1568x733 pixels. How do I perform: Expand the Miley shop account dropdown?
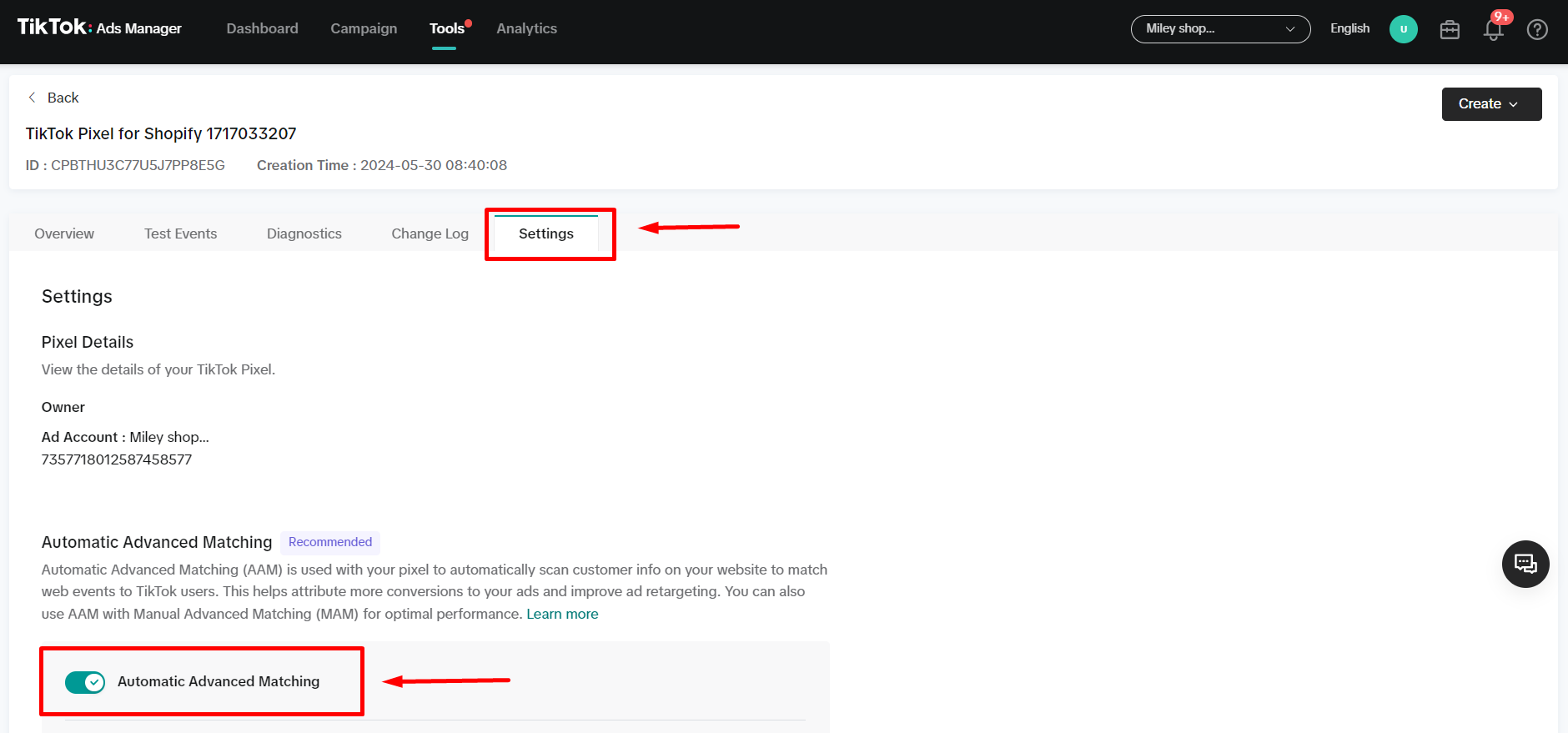[x=1219, y=29]
